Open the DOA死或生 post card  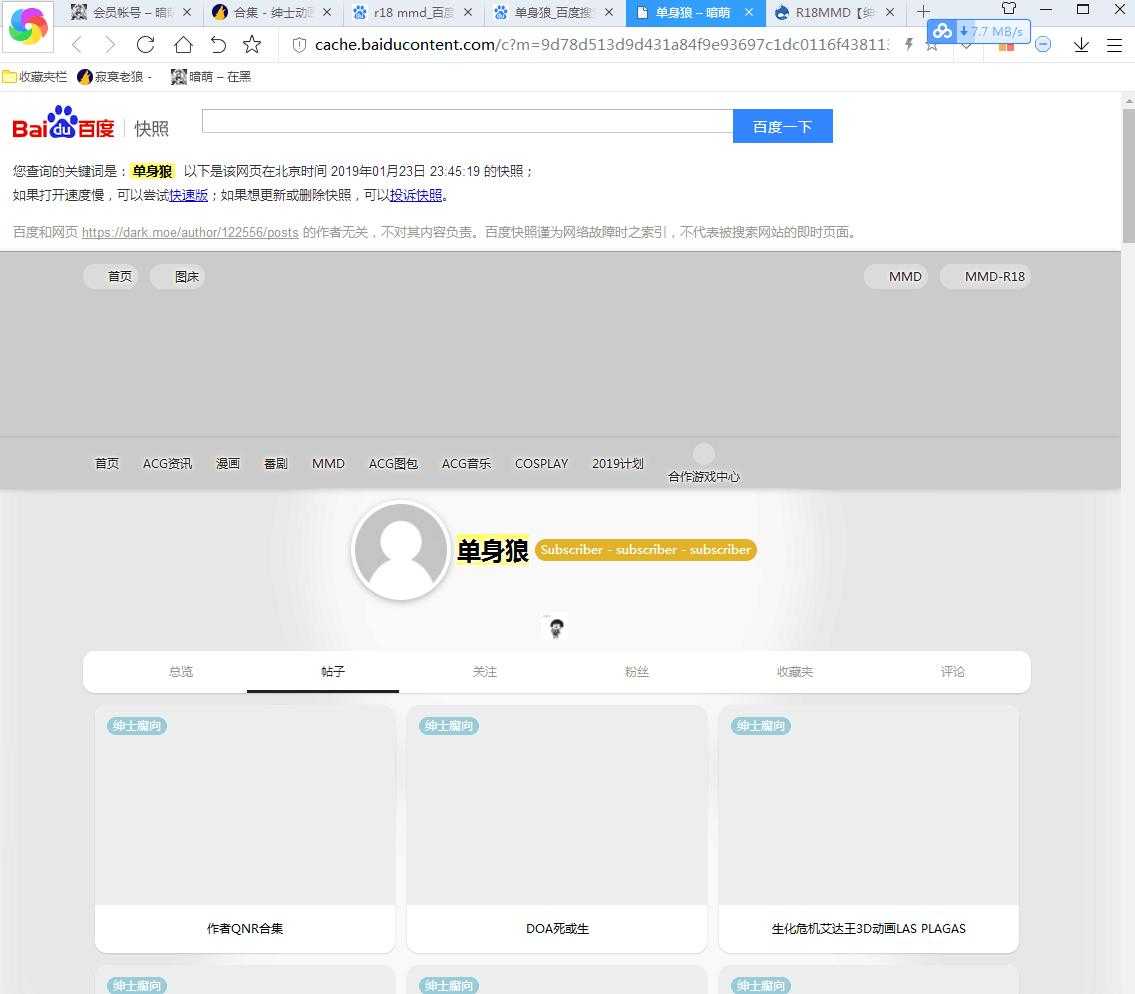click(557, 830)
